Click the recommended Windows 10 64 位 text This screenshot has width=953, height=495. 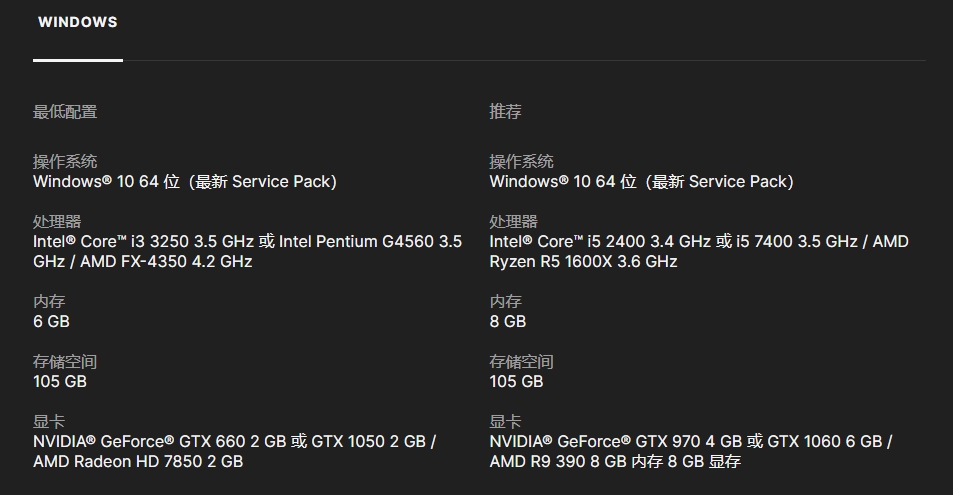coord(642,181)
